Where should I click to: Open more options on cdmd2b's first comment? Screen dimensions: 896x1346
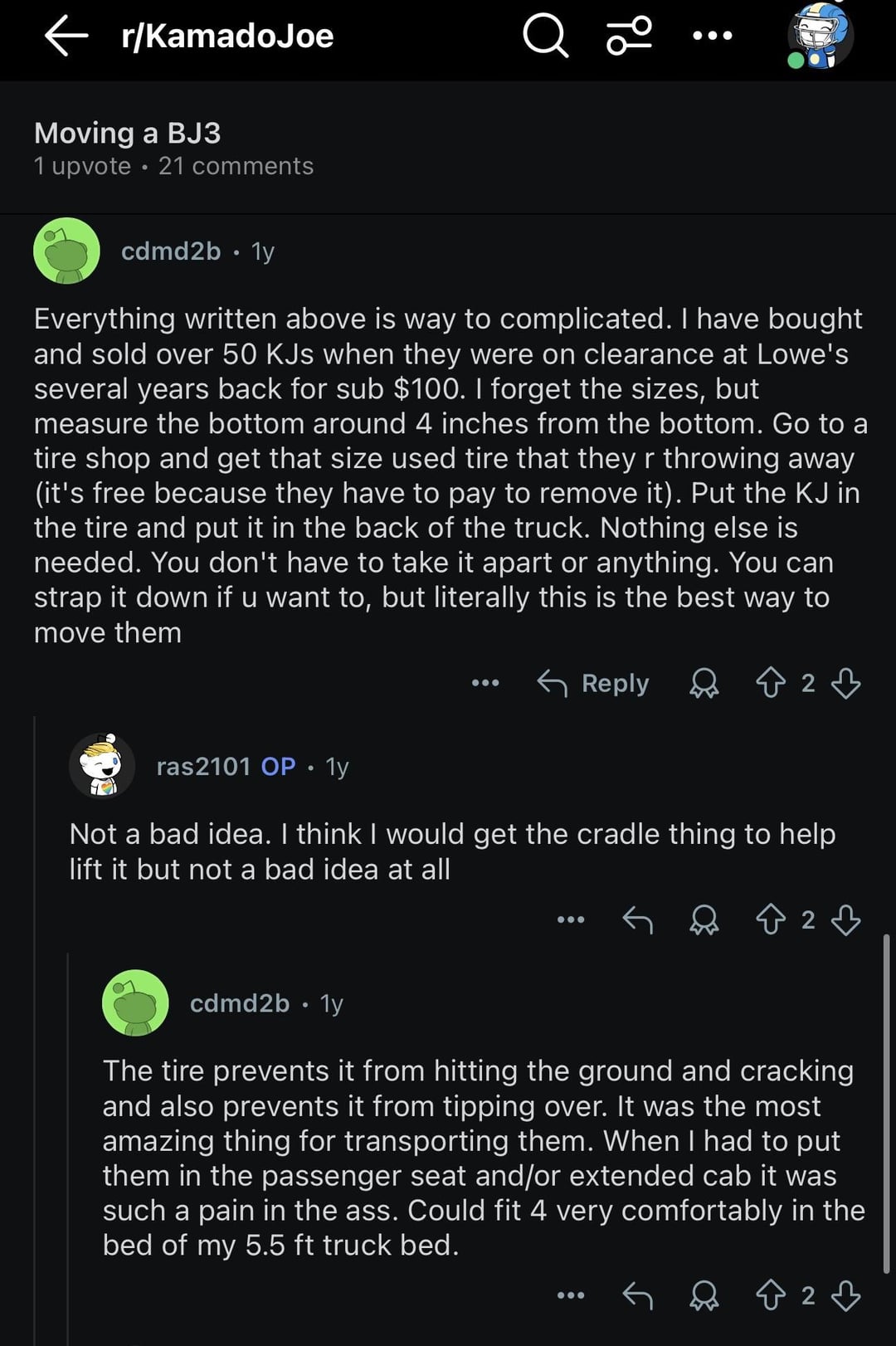(485, 683)
